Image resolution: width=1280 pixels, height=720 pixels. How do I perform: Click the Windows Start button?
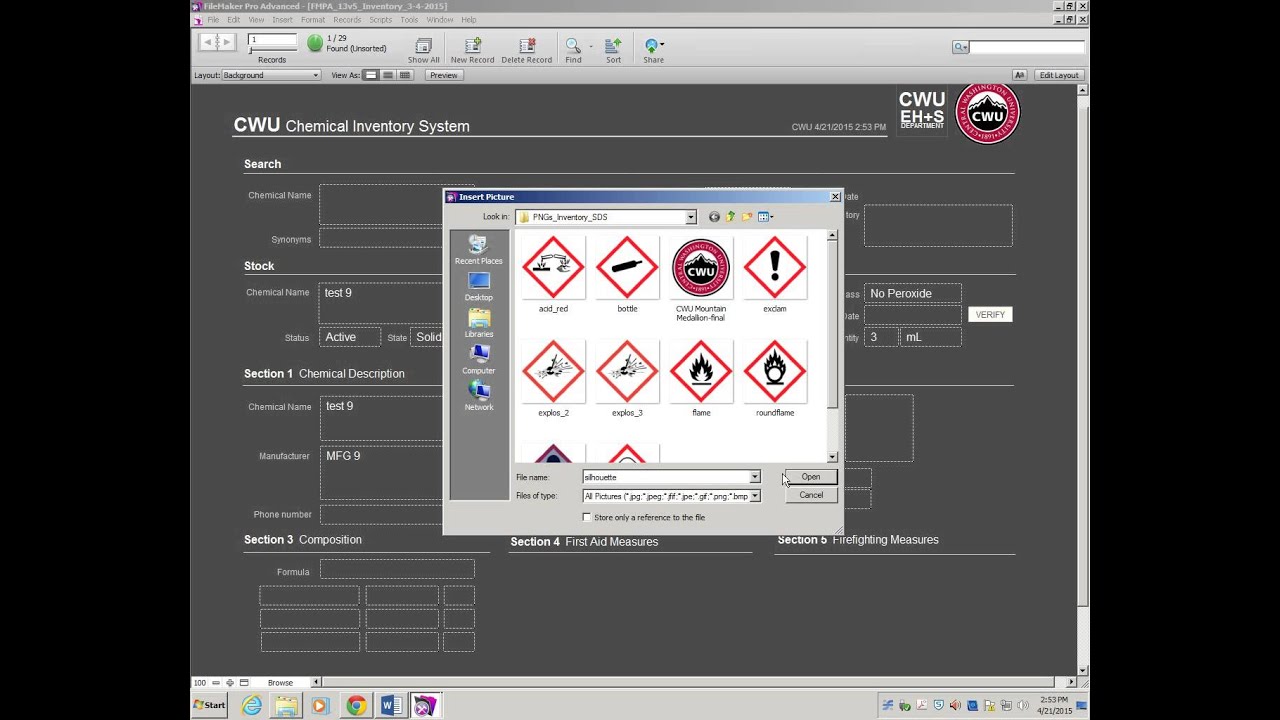(210, 706)
